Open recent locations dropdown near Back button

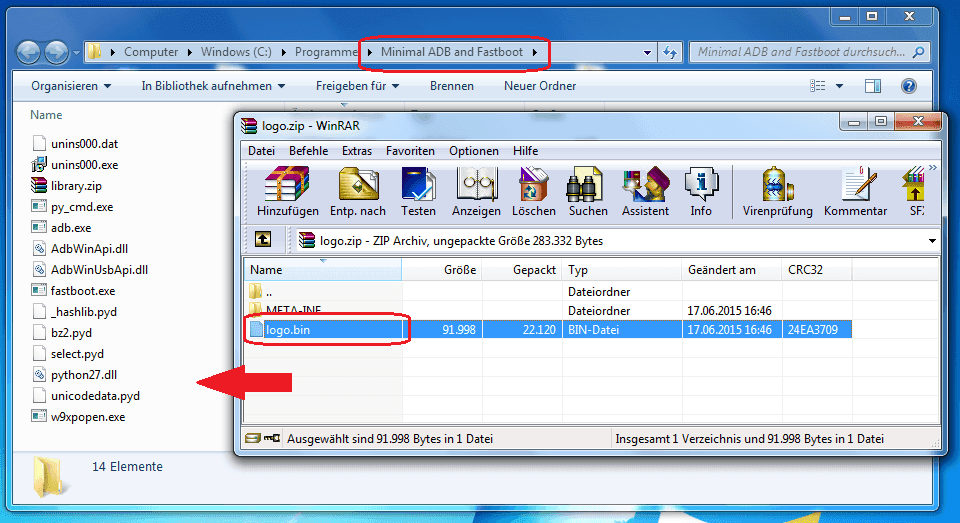[77, 53]
